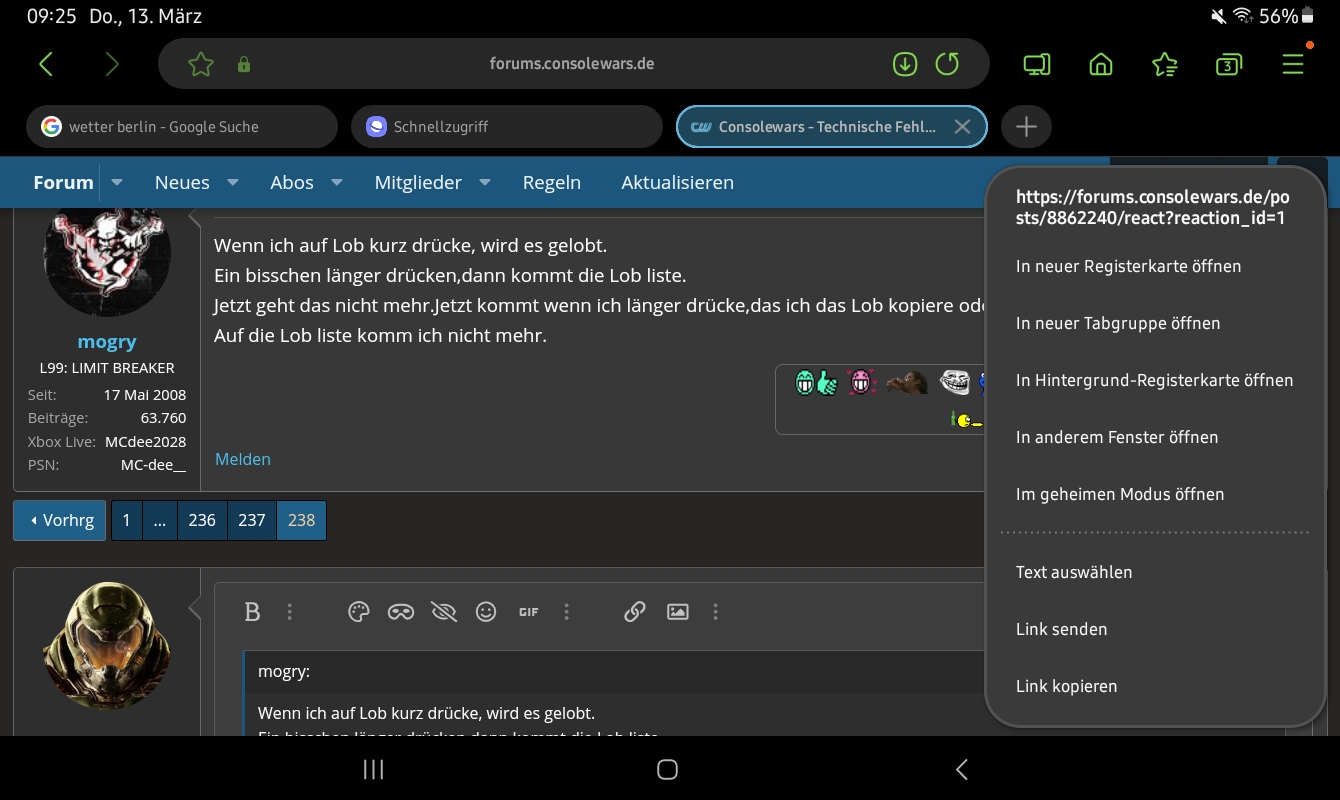1340x800 pixels.
Task: Open the browser hamburger menu
Action: point(1293,65)
